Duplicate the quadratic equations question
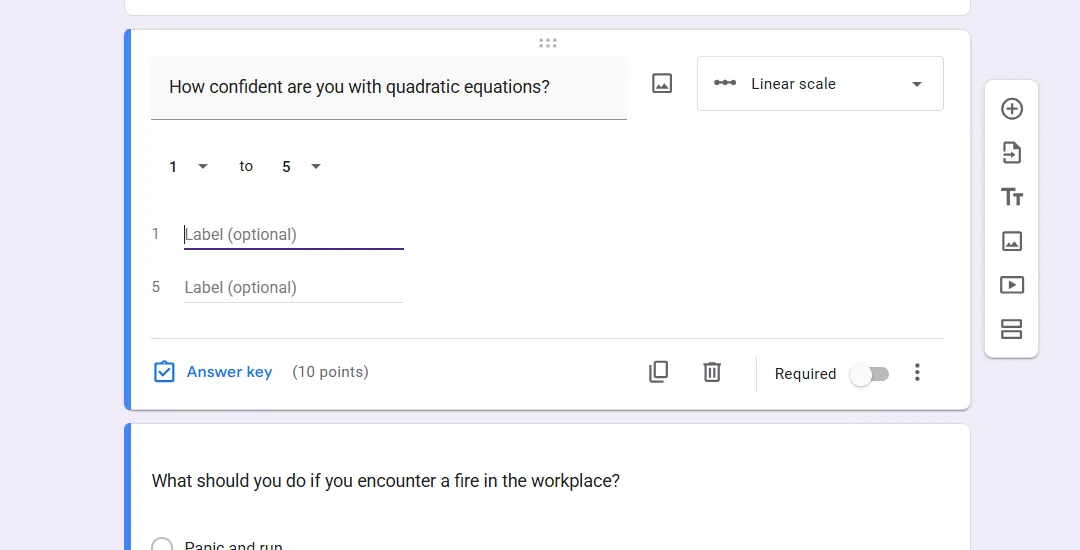This screenshot has width=1080, height=550. coord(658,372)
